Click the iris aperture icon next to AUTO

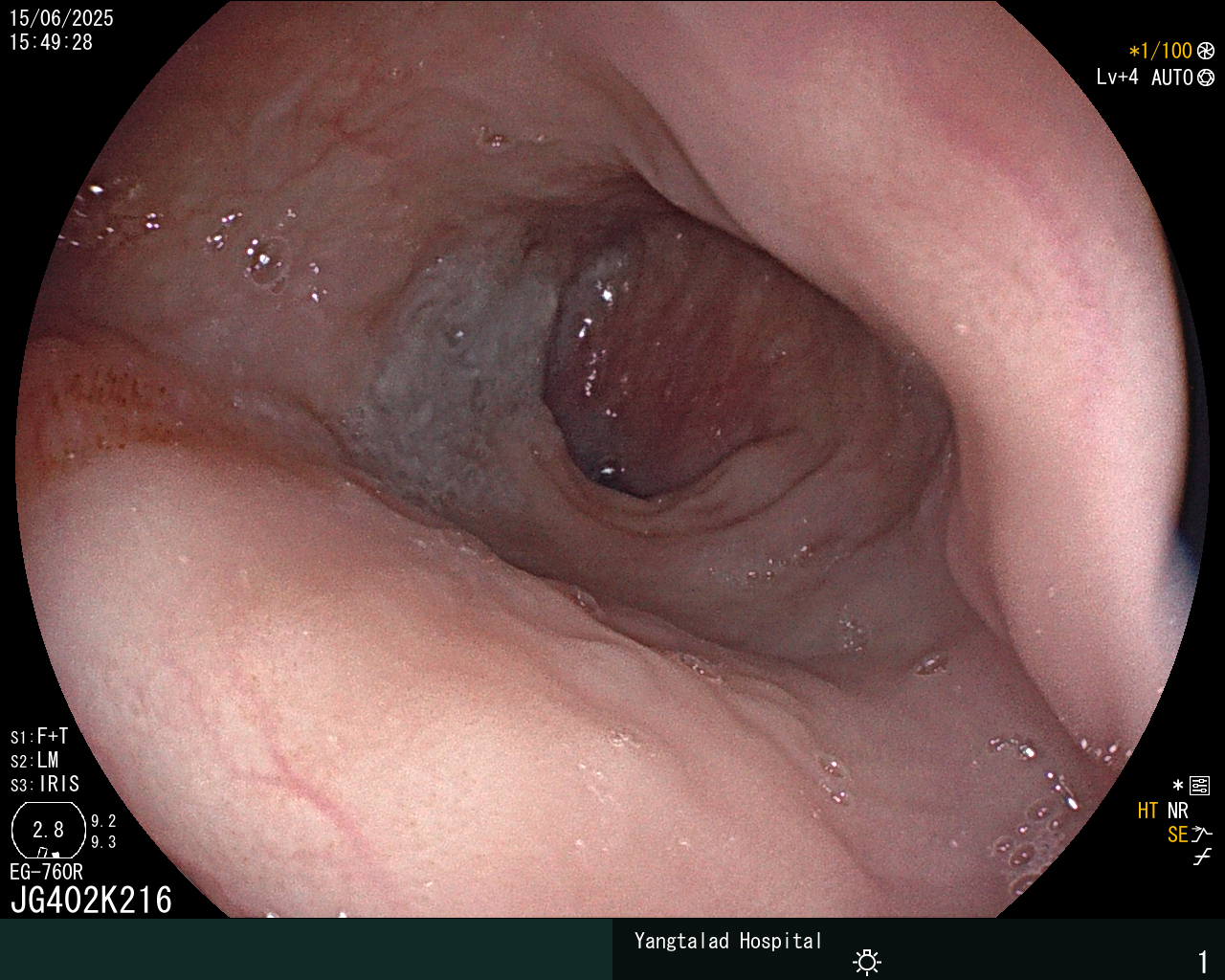pos(1206,78)
